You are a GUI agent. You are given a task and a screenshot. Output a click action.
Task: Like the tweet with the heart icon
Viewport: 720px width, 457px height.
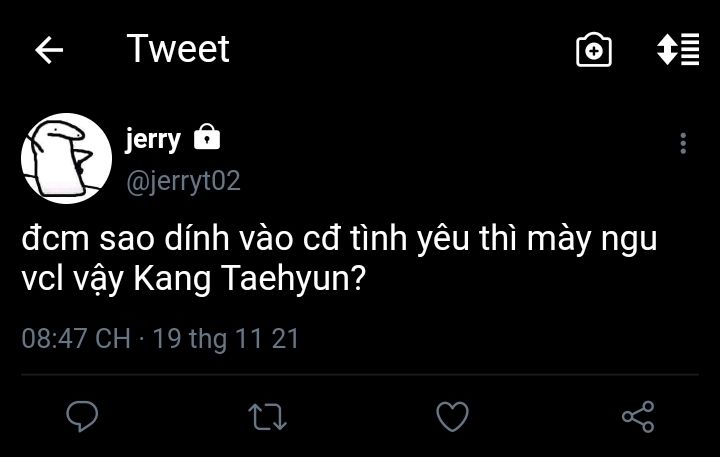pos(453,415)
